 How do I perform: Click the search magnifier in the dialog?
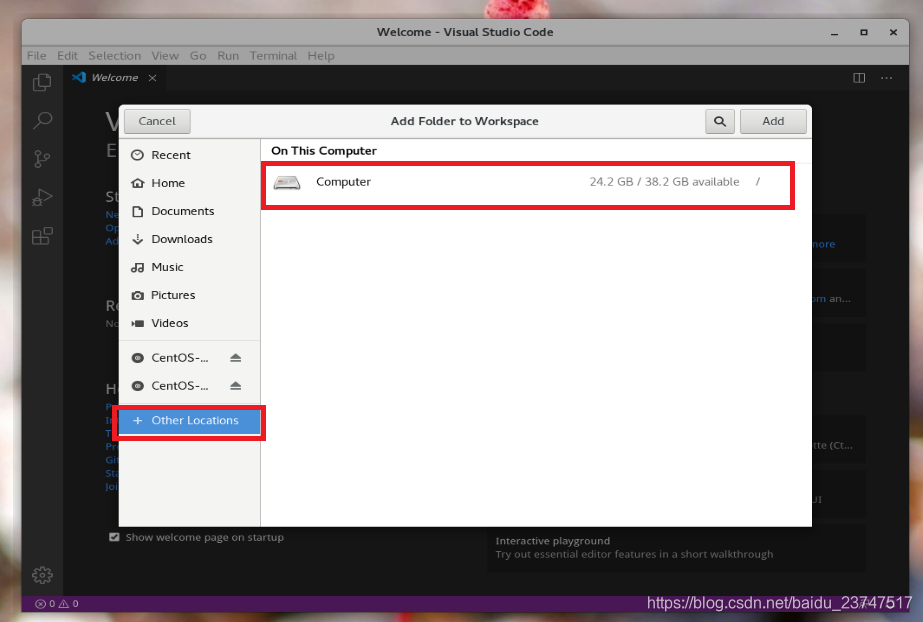click(719, 121)
